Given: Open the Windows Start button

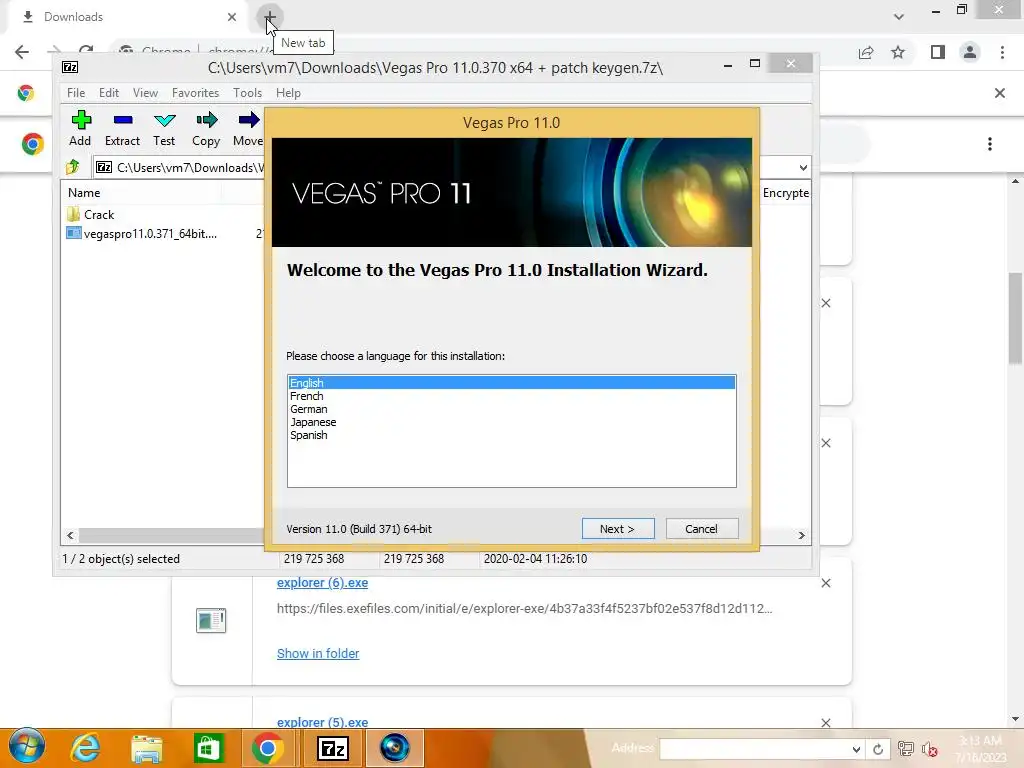Looking at the screenshot, I should [27, 747].
